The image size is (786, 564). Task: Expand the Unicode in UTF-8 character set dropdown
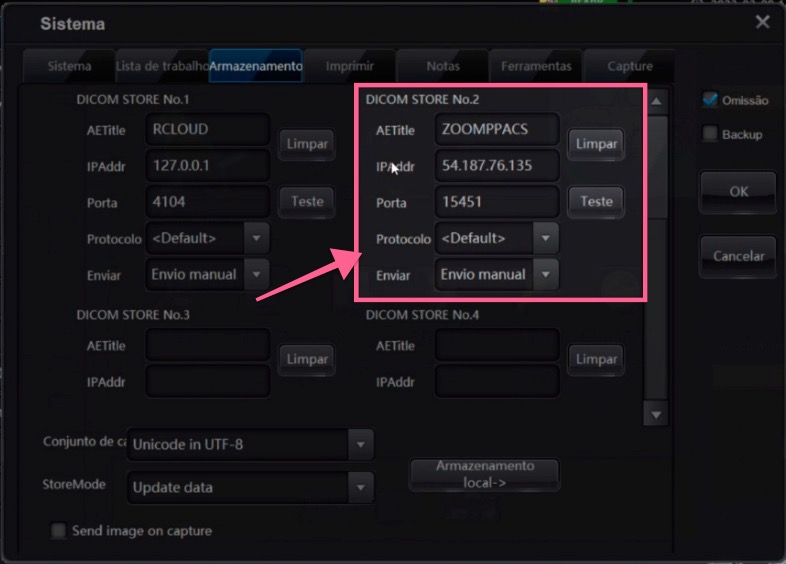359,444
